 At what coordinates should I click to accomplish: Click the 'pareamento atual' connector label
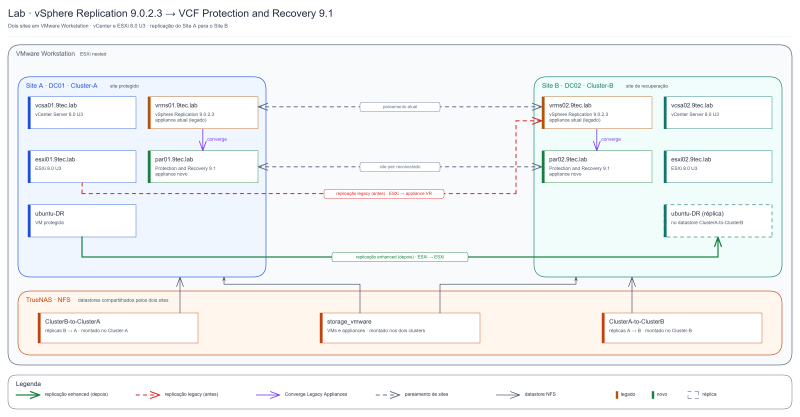(400, 107)
